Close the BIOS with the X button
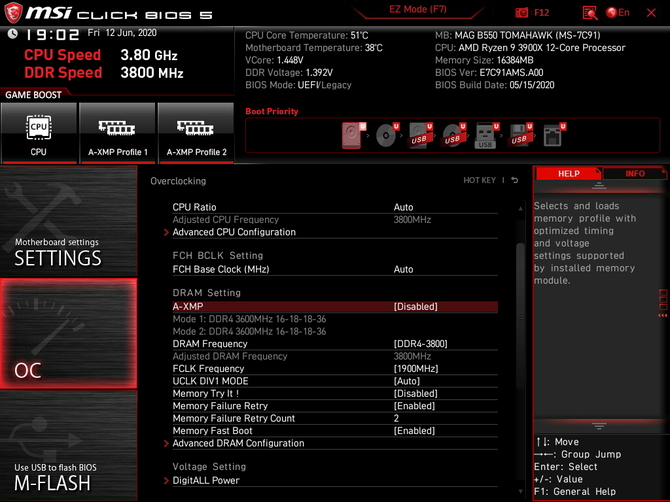The width and height of the screenshot is (670, 502). point(651,13)
